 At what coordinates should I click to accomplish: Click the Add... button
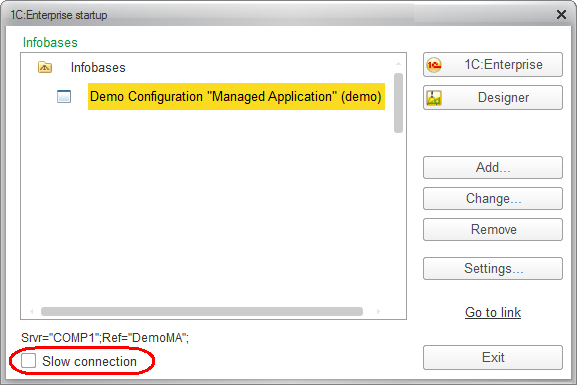pyautogui.click(x=493, y=167)
